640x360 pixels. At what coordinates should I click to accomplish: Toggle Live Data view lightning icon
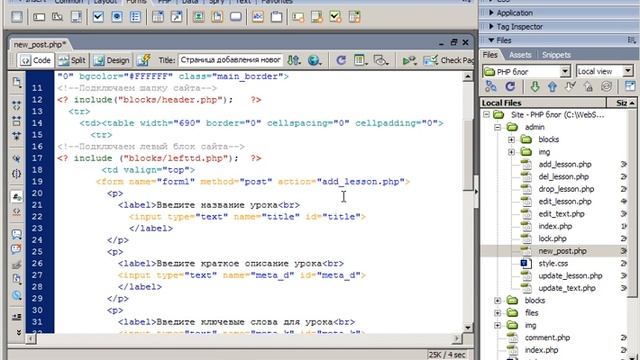coord(144,60)
